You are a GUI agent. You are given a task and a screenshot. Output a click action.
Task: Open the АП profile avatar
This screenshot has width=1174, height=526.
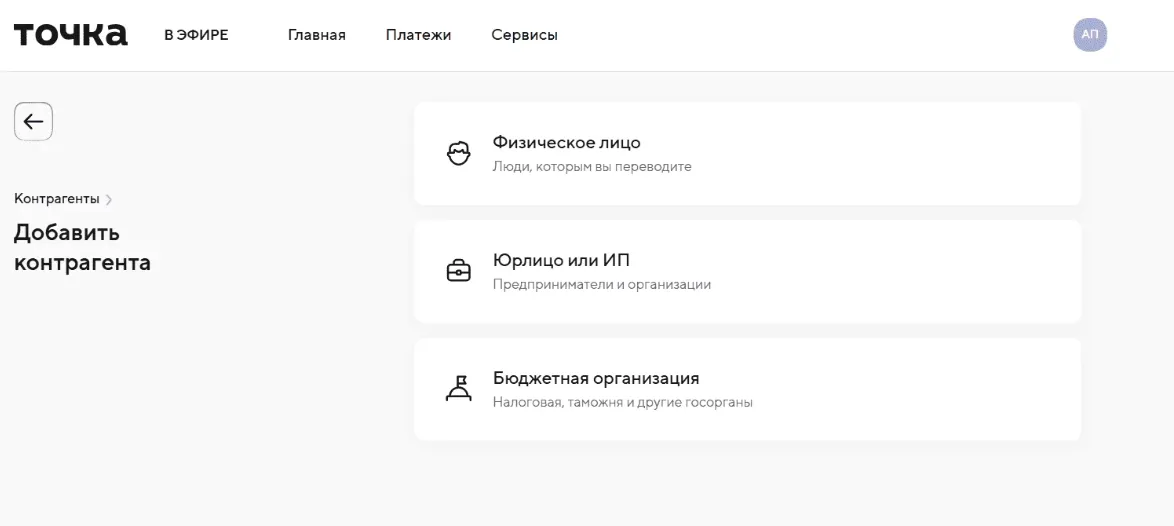click(x=1090, y=35)
